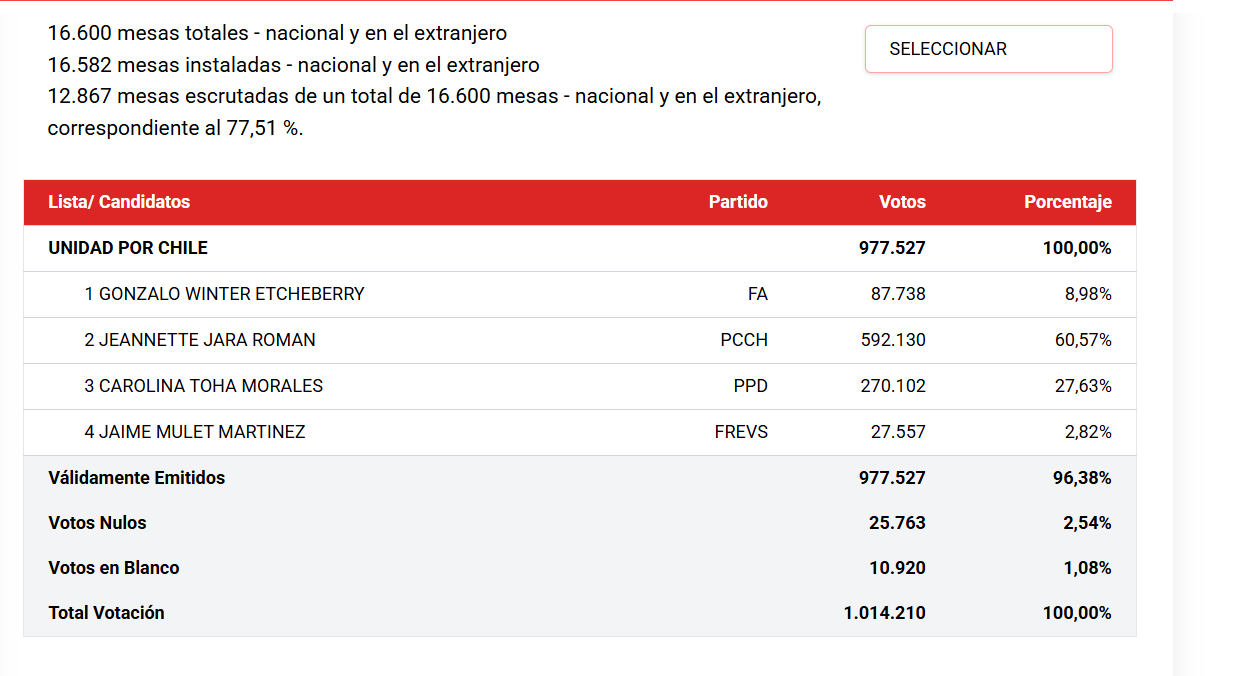
Task: Click the Votos en Blanco row label
Action: tap(114, 568)
